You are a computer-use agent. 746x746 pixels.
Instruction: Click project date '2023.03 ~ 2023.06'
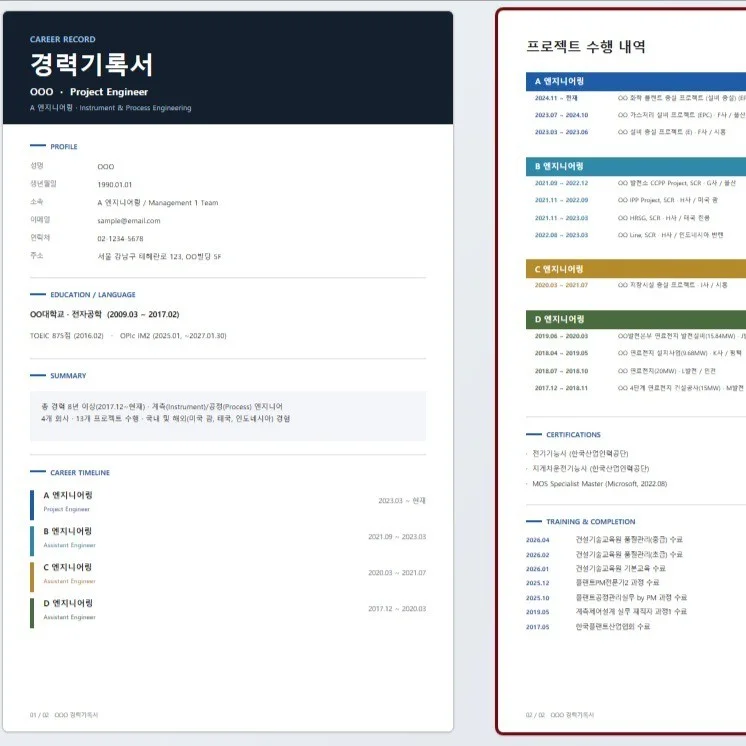tap(561, 132)
